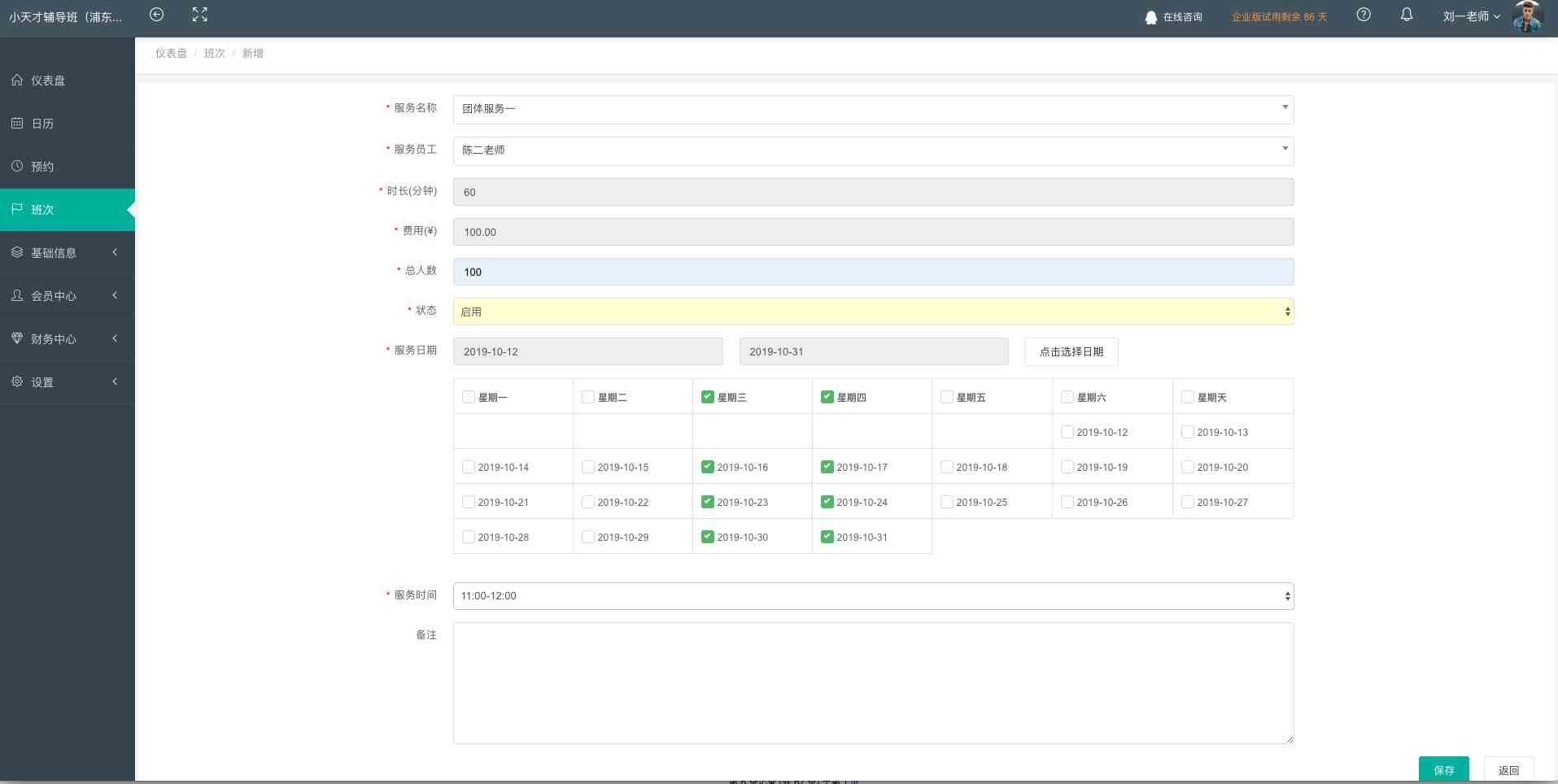Viewport: 1558px width, 784px height.
Task: Click the 点击选择日期 button
Action: click(x=1071, y=351)
